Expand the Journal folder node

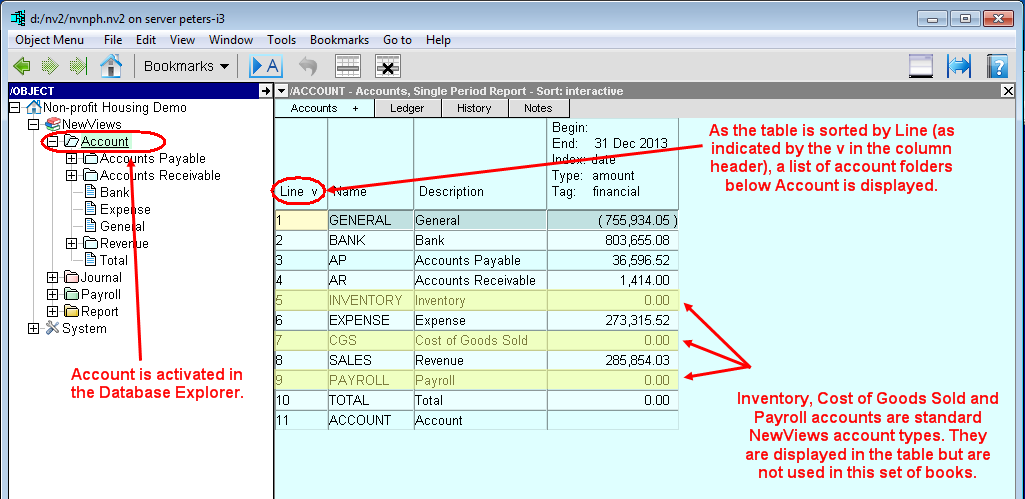point(53,278)
